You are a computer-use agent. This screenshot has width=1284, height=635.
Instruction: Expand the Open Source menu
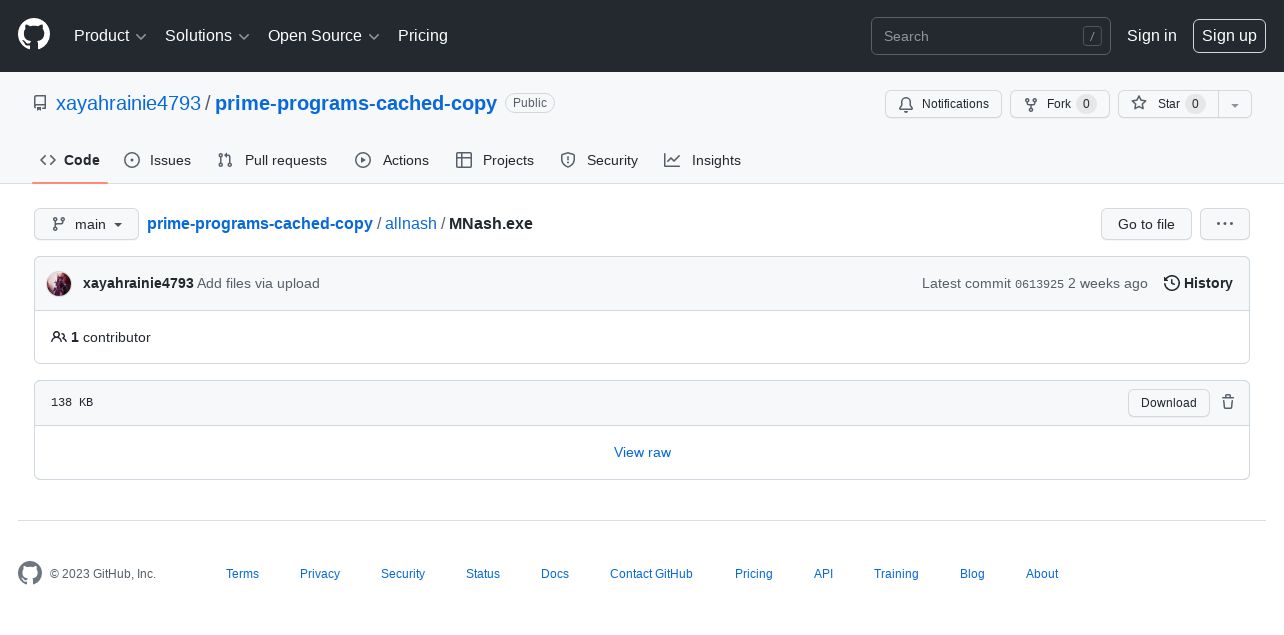pos(324,36)
